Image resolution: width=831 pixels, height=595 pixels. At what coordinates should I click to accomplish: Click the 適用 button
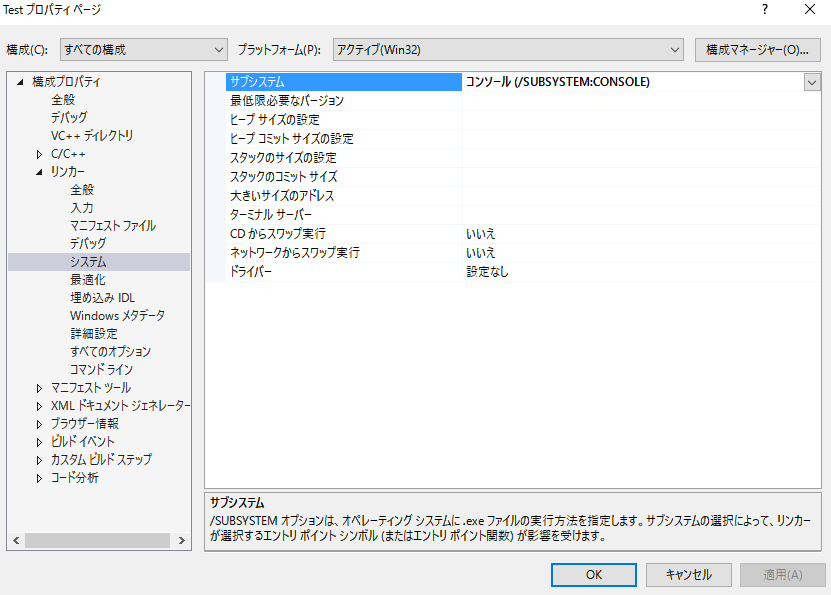click(x=783, y=575)
